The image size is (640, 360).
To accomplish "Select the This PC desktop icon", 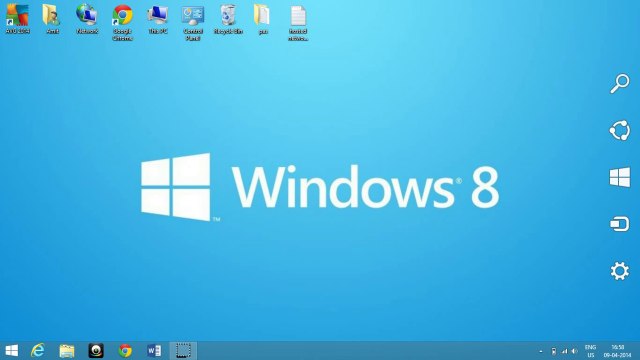I will (x=158, y=19).
